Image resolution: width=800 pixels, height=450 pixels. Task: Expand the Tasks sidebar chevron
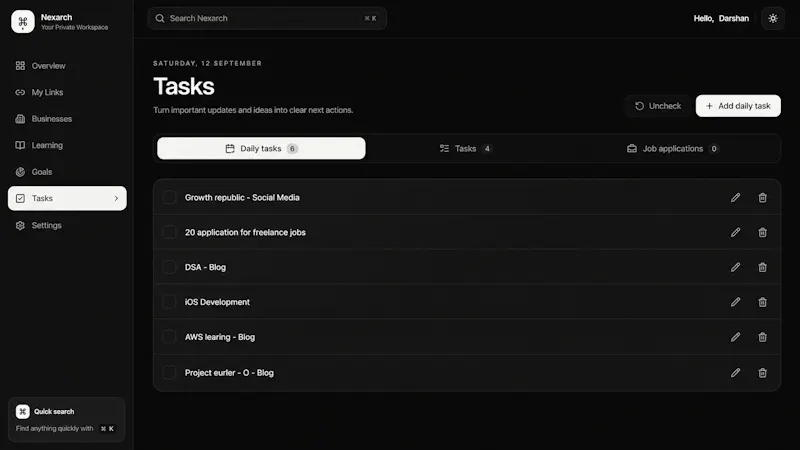coord(116,198)
